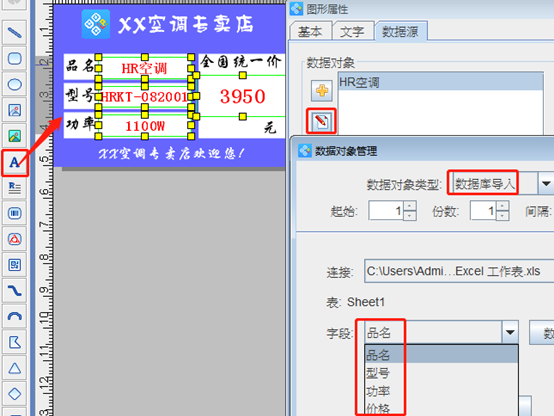Click the 份数 value field
554x416 pixels.
pos(483,211)
